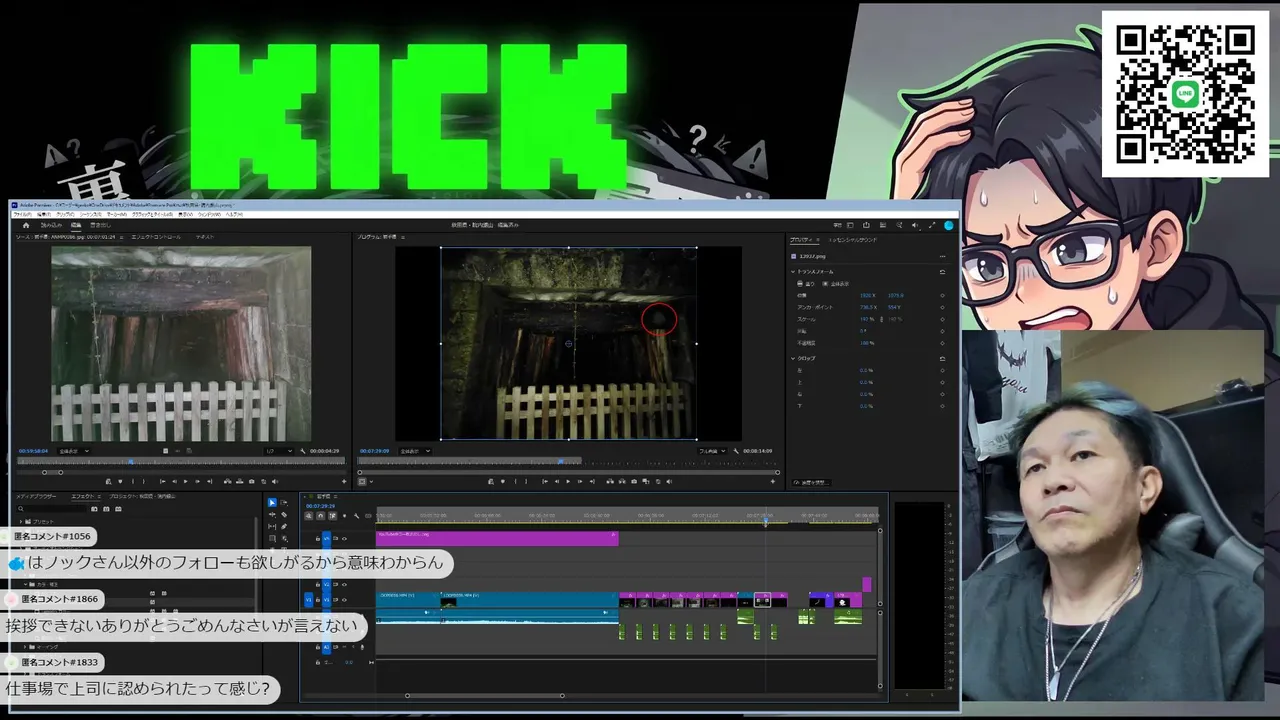This screenshot has width=1280, height=720.
Task: Choose the Ripple Edit tool
Action: pyautogui.click(x=272, y=515)
